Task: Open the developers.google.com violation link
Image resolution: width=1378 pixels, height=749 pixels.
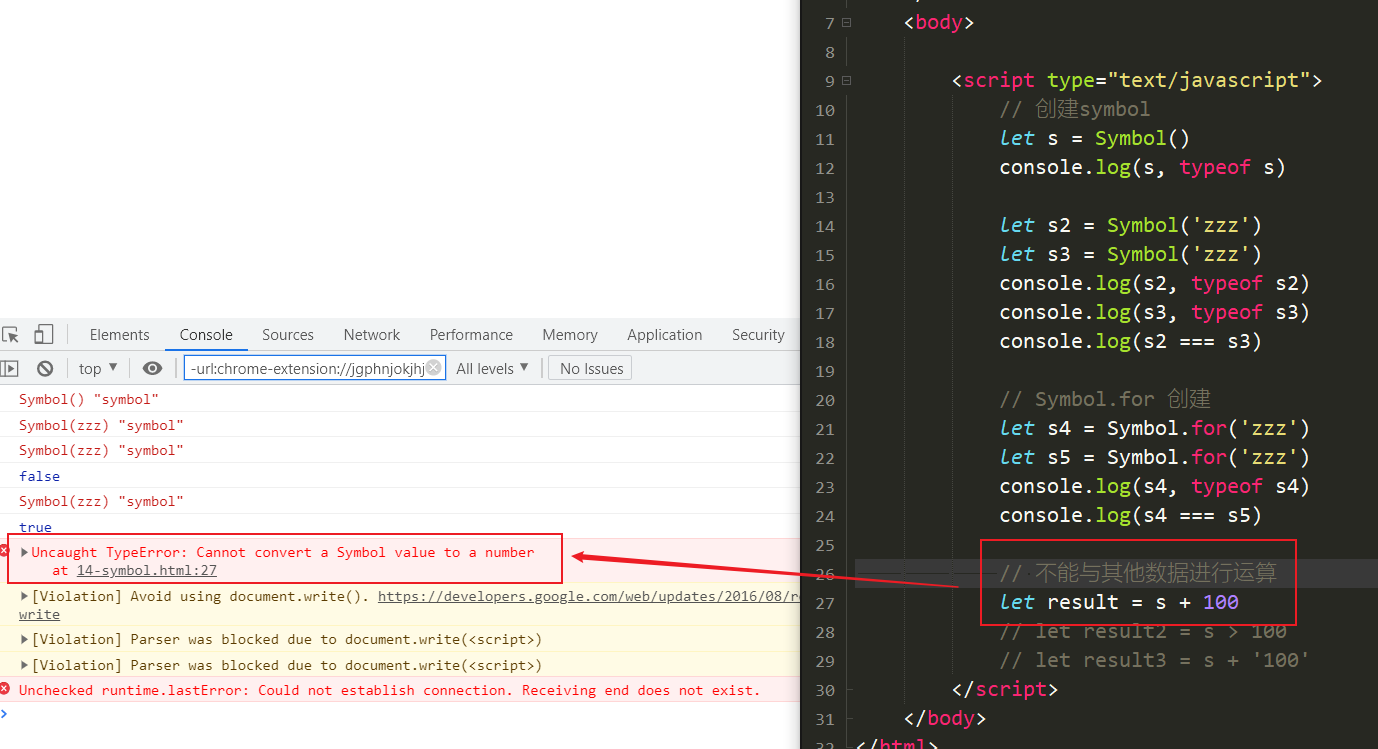Action: 589,596
